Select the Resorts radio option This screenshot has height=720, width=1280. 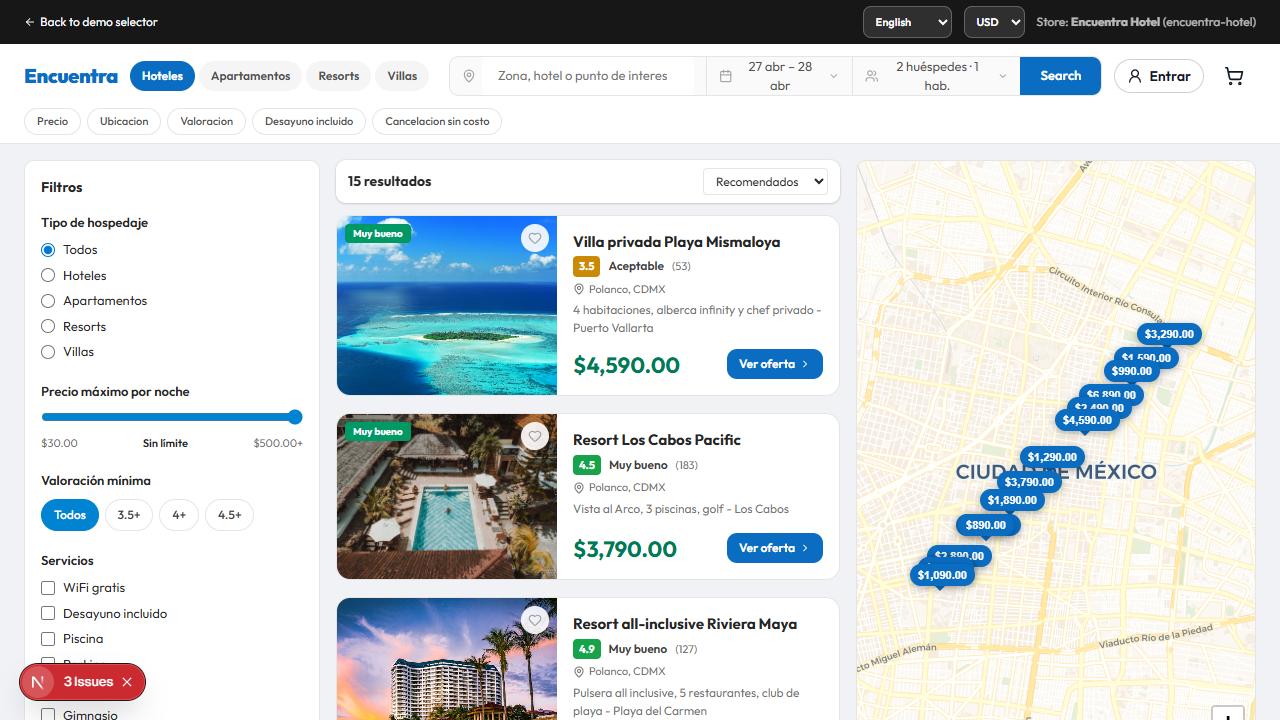(x=48, y=326)
